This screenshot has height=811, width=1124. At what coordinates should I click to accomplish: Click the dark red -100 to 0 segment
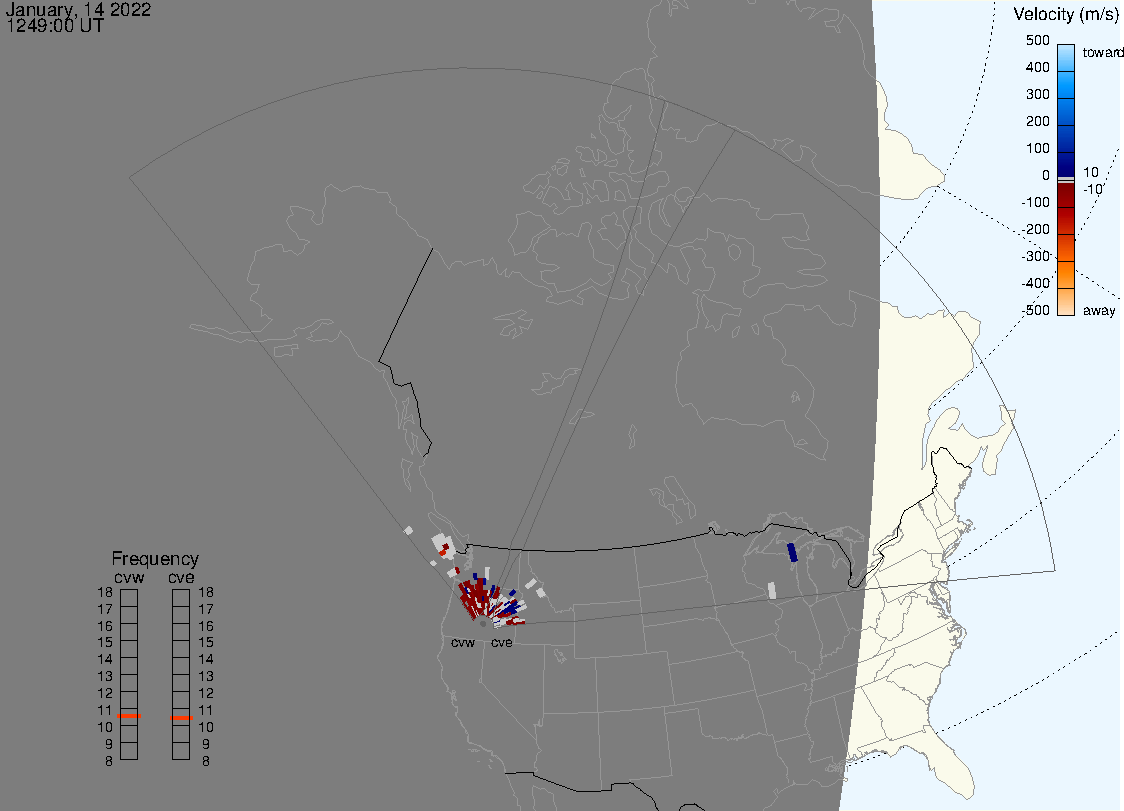tap(1066, 195)
